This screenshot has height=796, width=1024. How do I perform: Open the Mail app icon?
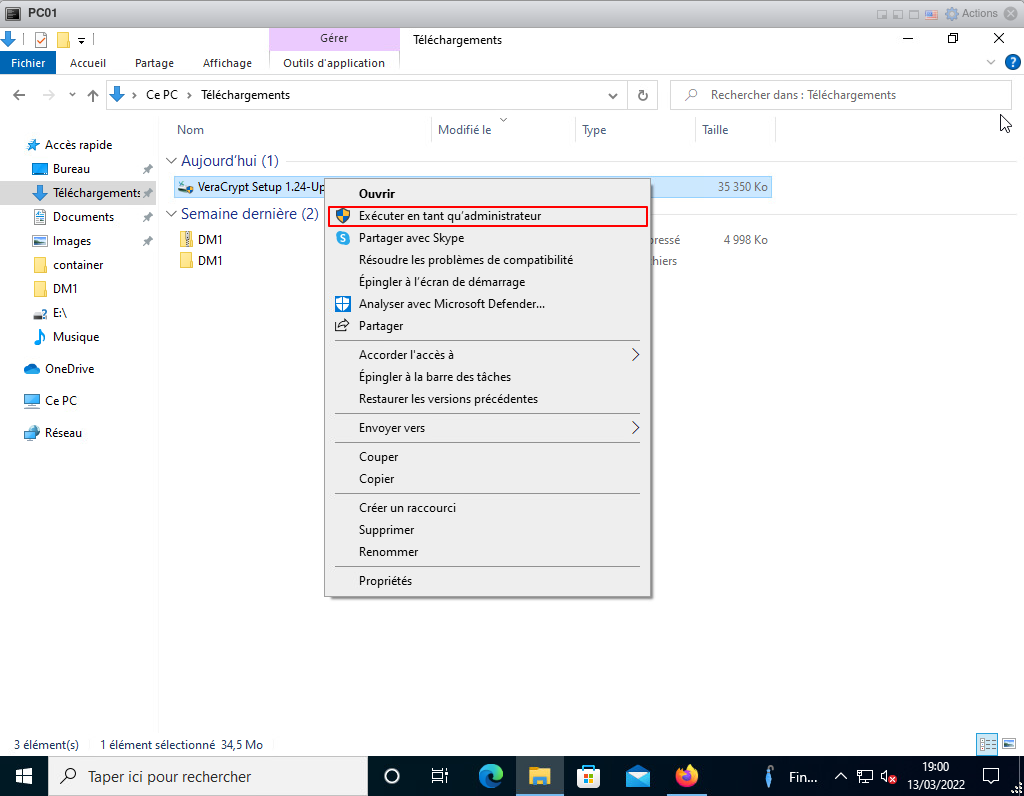point(638,776)
